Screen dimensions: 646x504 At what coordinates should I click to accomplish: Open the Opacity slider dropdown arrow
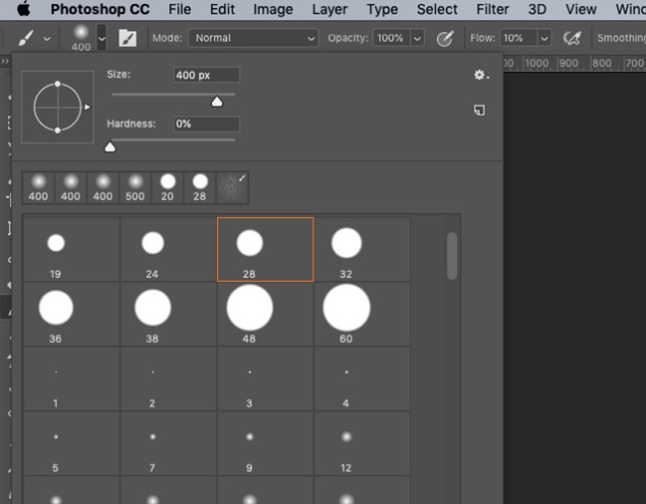[417, 39]
